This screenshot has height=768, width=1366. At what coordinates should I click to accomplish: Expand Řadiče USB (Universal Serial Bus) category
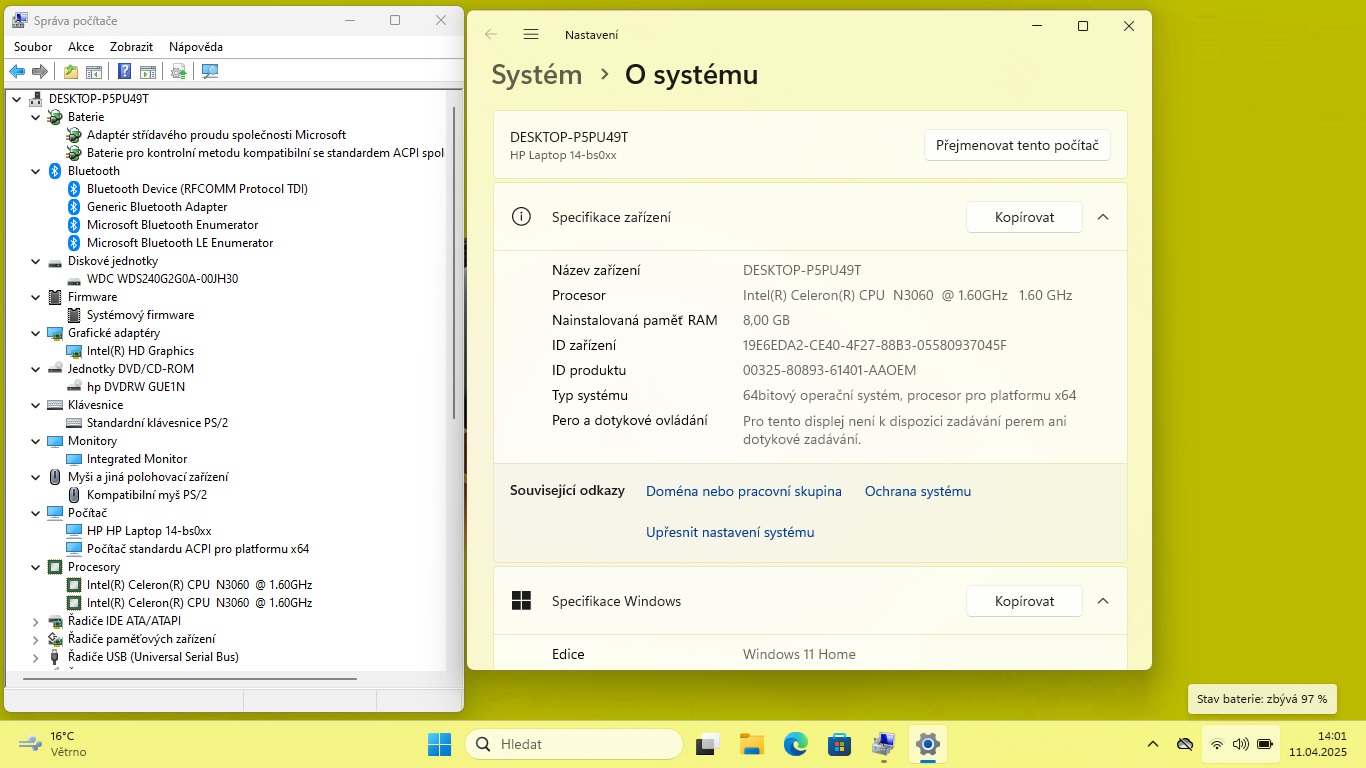coord(36,657)
